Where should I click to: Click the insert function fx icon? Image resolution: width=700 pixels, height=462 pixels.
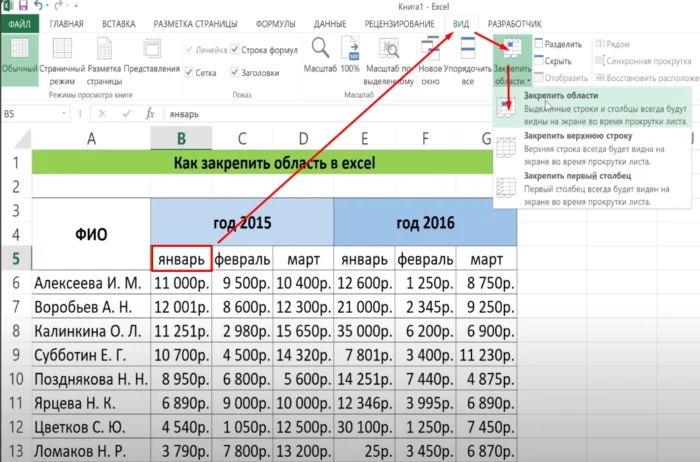[x=149, y=114]
